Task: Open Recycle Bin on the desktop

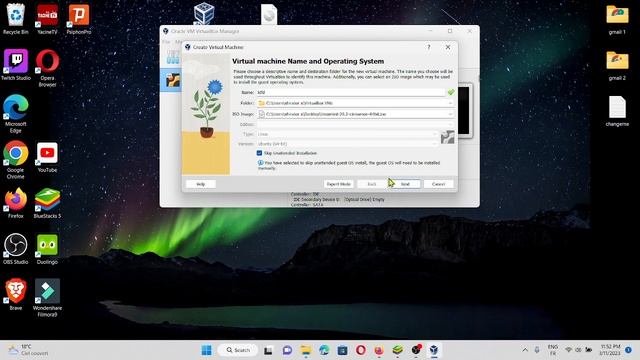Action: tap(16, 18)
